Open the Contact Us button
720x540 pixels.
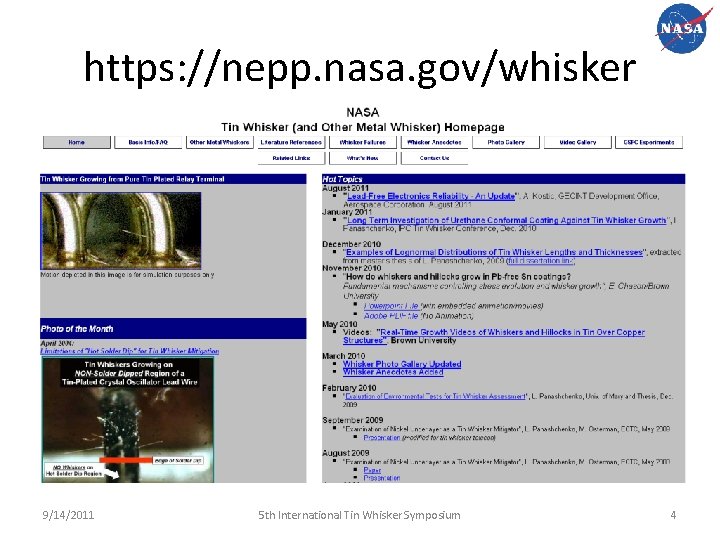coord(434,158)
